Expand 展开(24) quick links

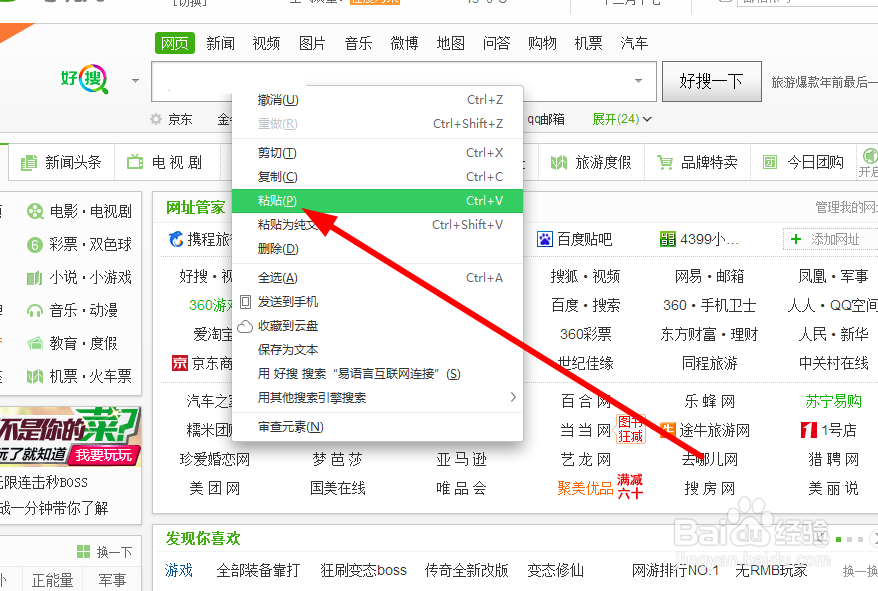tap(622, 119)
